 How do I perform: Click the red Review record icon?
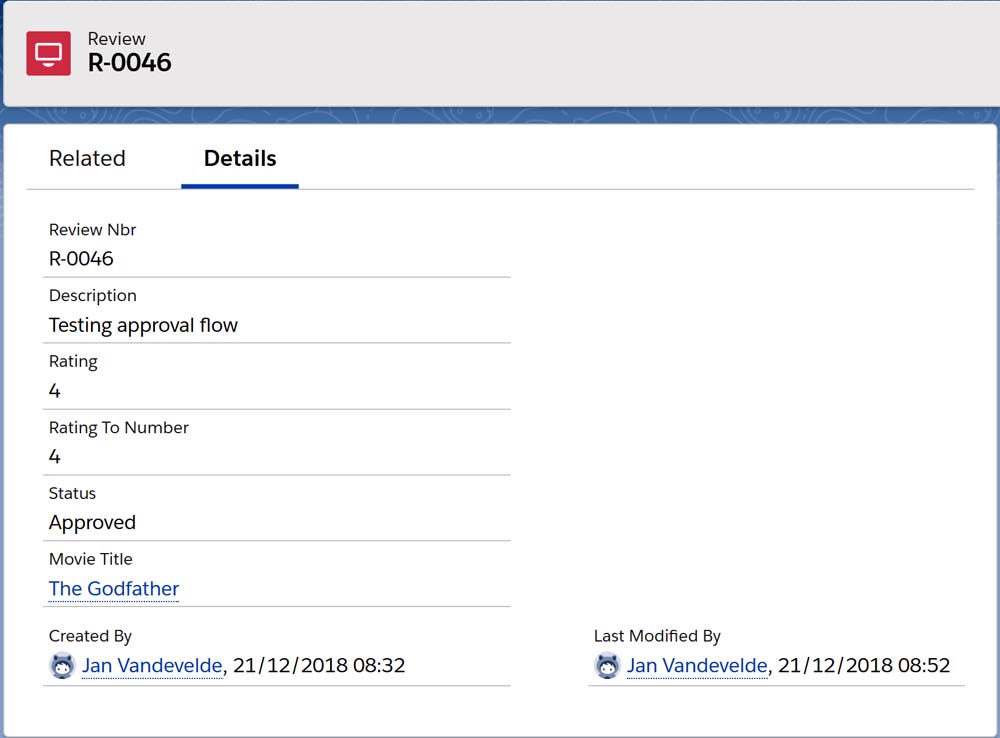point(48,53)
